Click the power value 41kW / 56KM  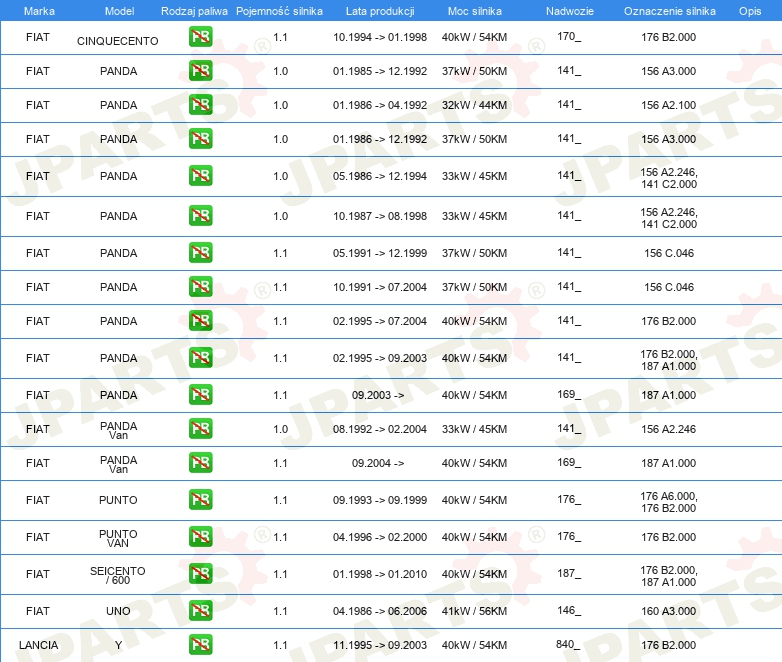[474, 611]
